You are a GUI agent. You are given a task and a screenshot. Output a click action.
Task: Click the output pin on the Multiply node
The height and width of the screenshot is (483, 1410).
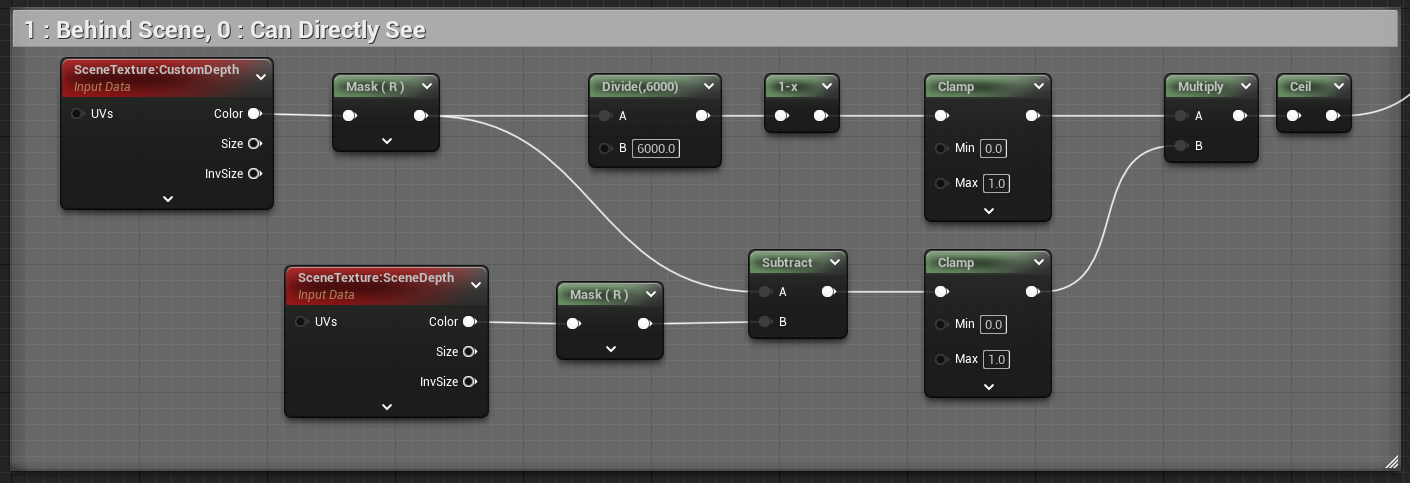[1240, 116]
